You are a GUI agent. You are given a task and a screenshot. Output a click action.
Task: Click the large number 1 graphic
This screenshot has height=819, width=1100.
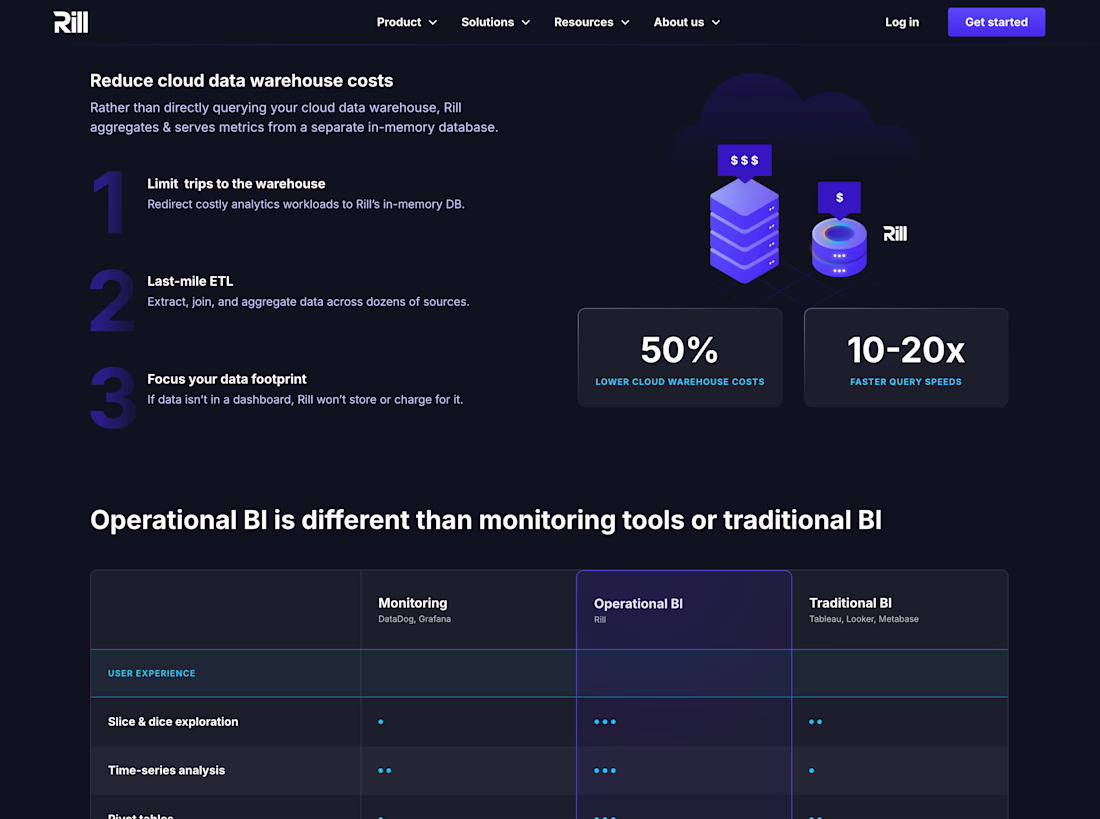(x=109, y=202)
